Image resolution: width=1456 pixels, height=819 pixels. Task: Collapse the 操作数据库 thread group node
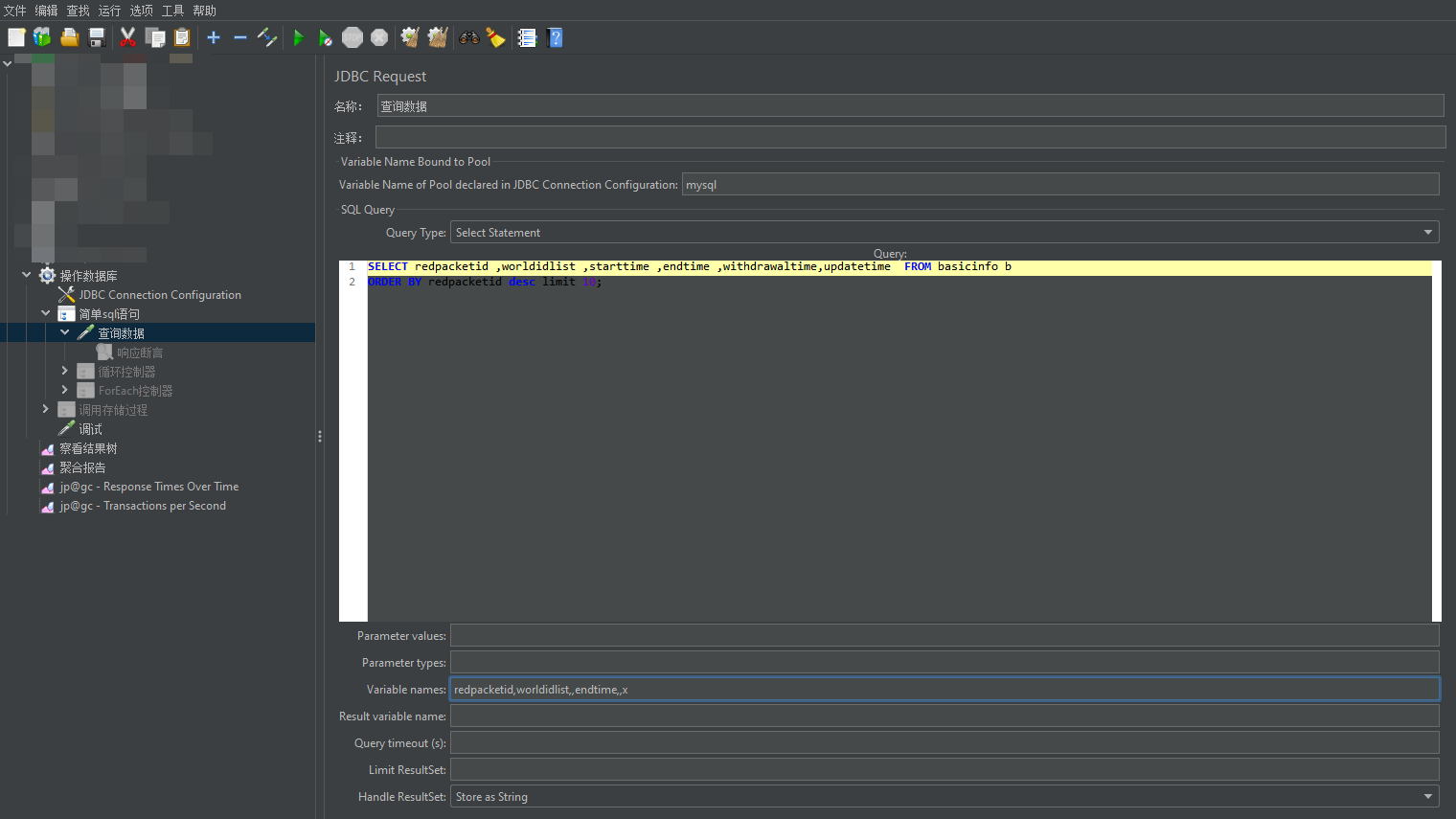click(x=26, y=275)
